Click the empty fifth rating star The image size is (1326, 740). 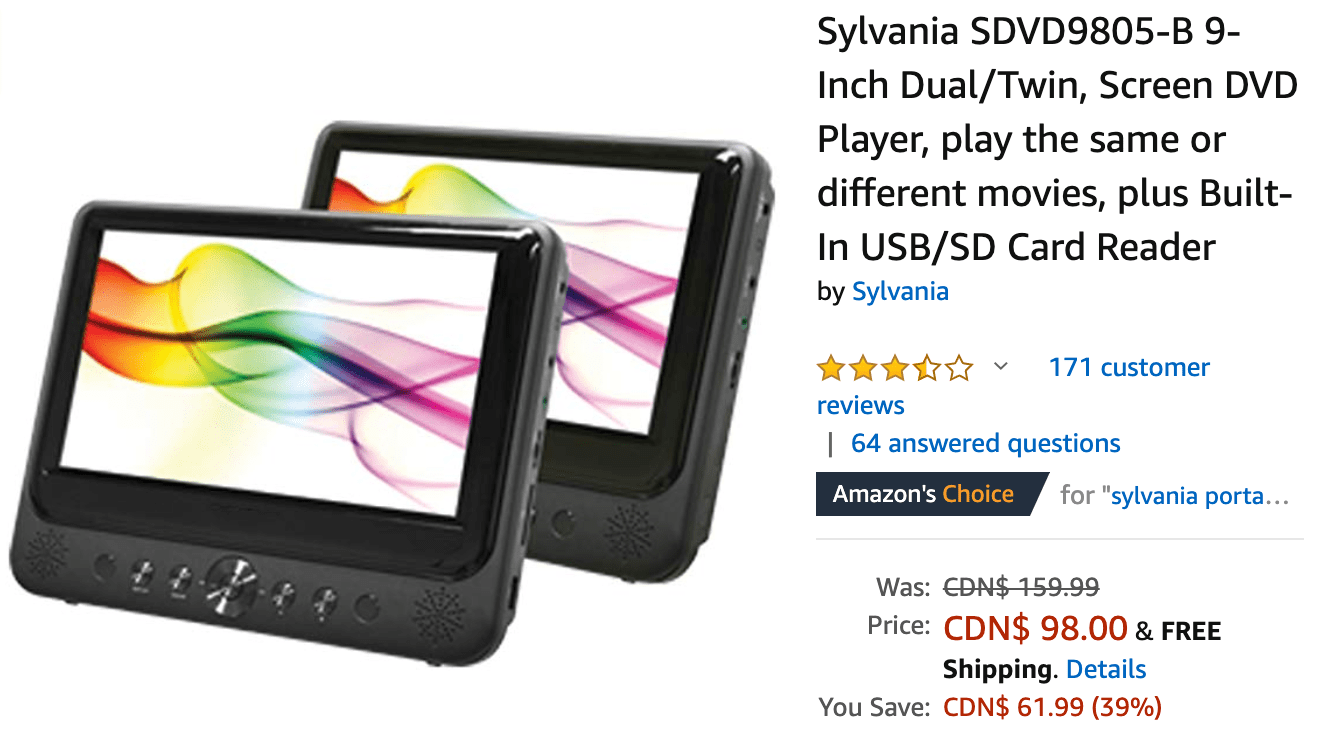pos(959,368)
